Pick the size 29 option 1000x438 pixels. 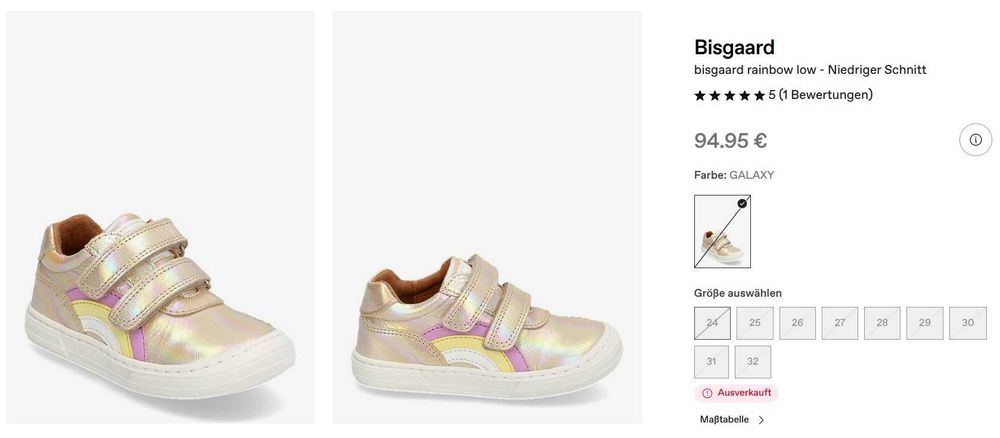(x=925, y=323)
